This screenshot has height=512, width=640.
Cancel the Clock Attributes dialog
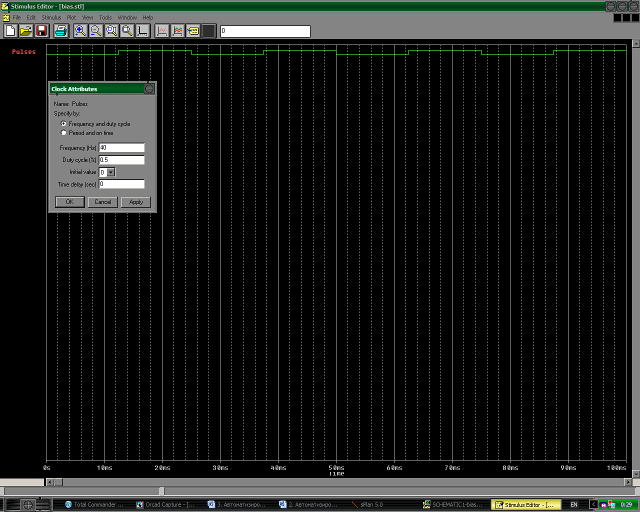tap(101, 202)
